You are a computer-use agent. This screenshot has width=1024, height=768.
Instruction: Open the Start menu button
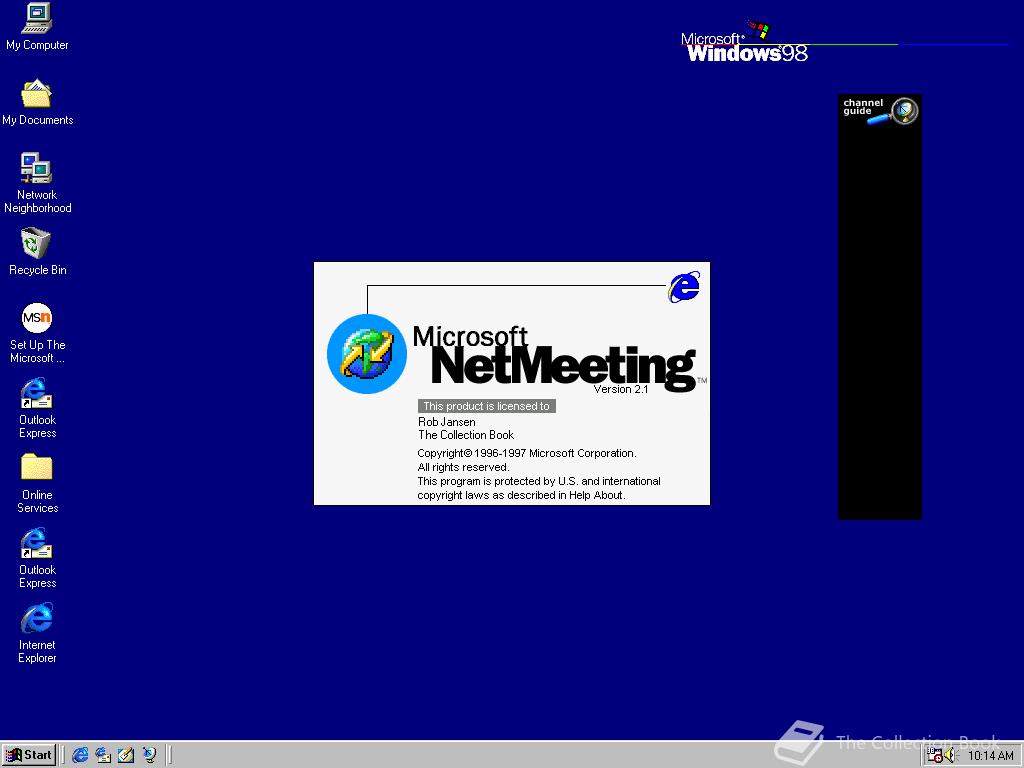coord(29,755)
